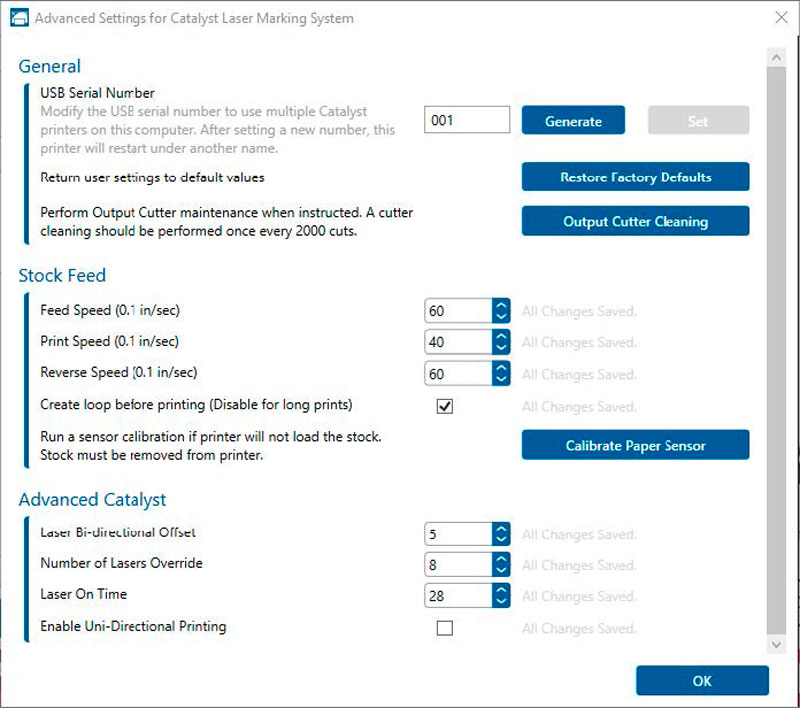Click the Calibrate Paper Sensor button
This screenshot has width=800, height=708.
(x=635, y=445)
